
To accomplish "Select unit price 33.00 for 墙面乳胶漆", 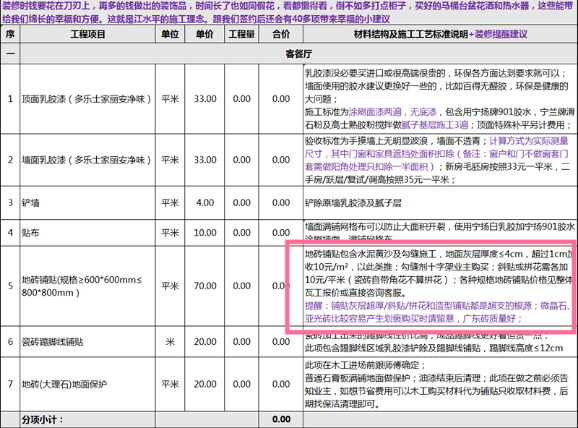I will coord(205,160).
